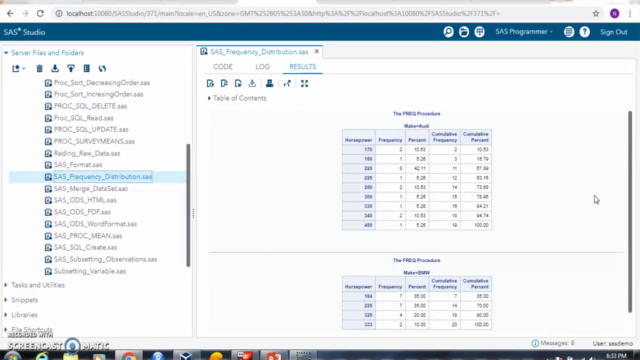Click the Properties icon in files toolbar
Viewport: 640px width, 360px height.
(x=87, y=69)
